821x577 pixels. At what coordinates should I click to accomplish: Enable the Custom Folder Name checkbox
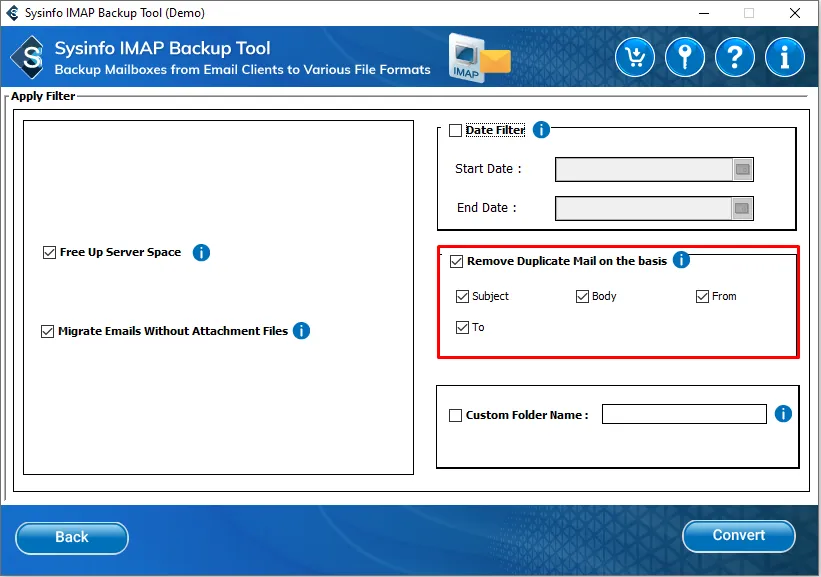(456, 415)
